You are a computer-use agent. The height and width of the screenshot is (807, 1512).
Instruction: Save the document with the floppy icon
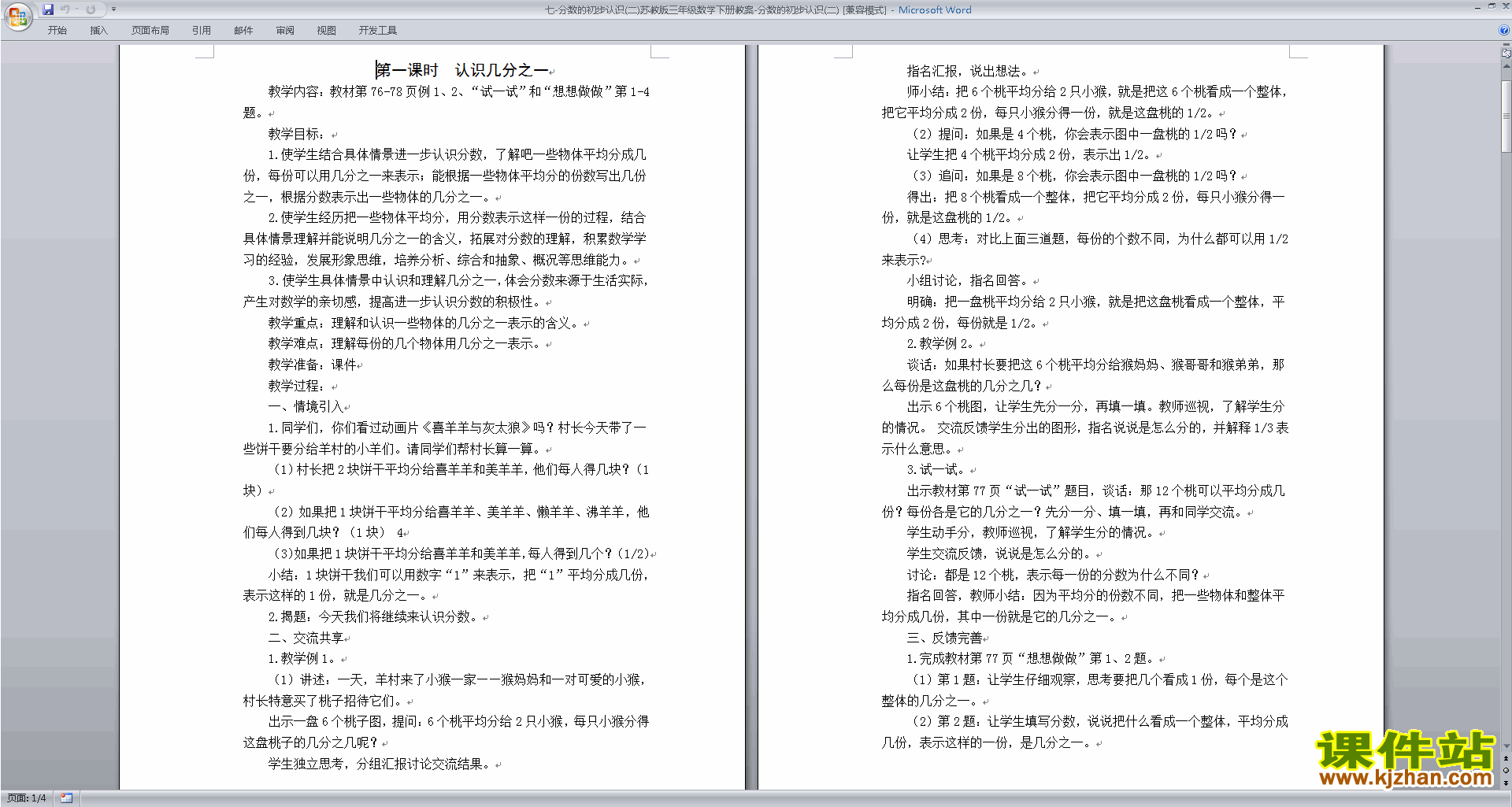click(48, 9)
